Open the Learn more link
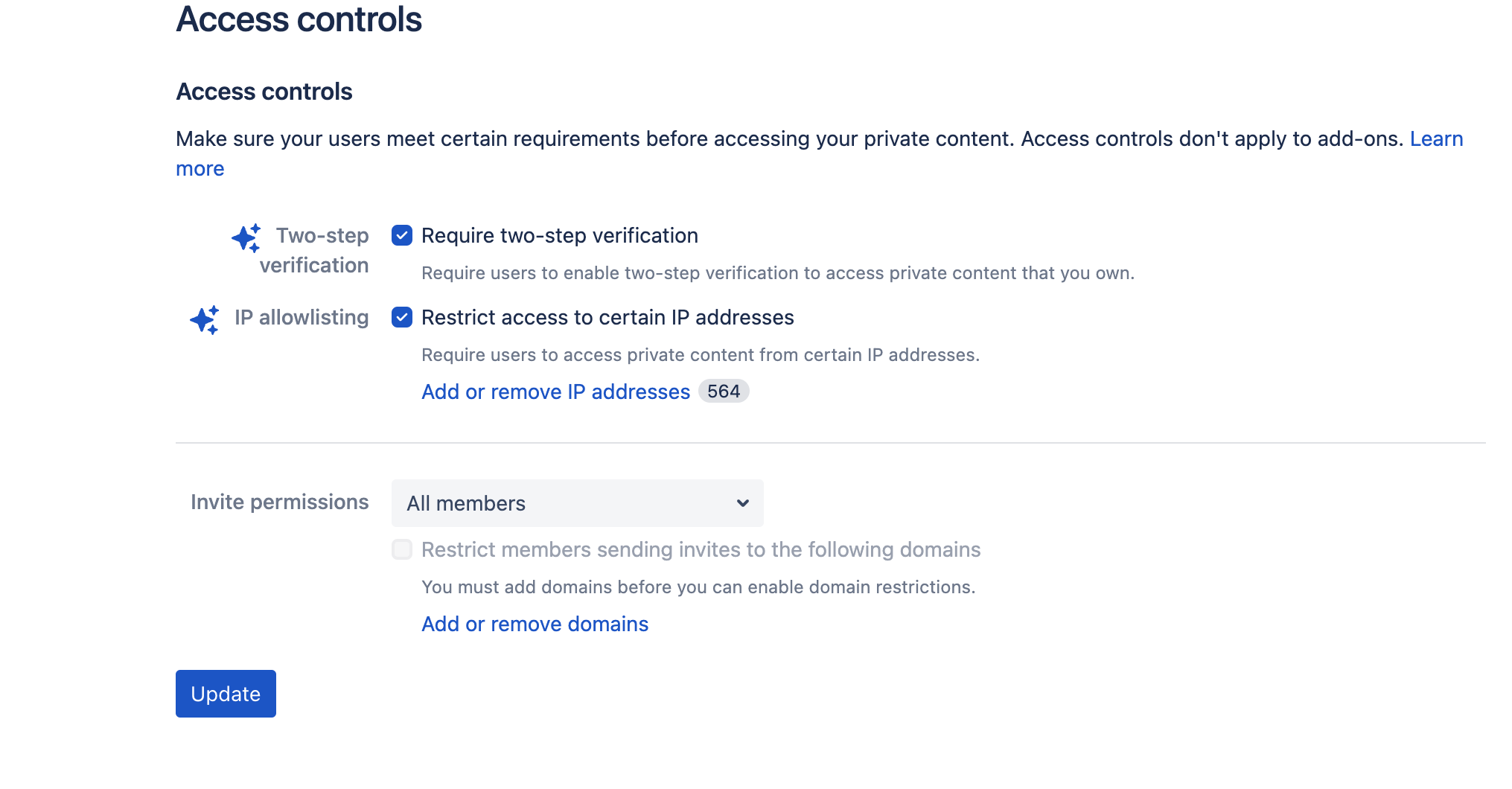The width and height of the screenshot is (1512, 789). [x=1435, y=139]
